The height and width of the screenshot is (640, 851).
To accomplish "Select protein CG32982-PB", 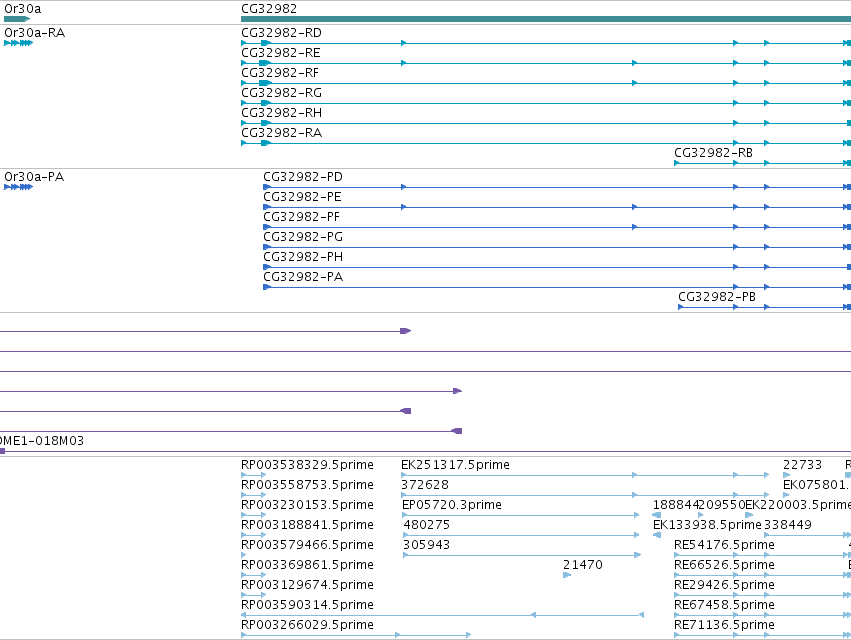I will 716,297.
